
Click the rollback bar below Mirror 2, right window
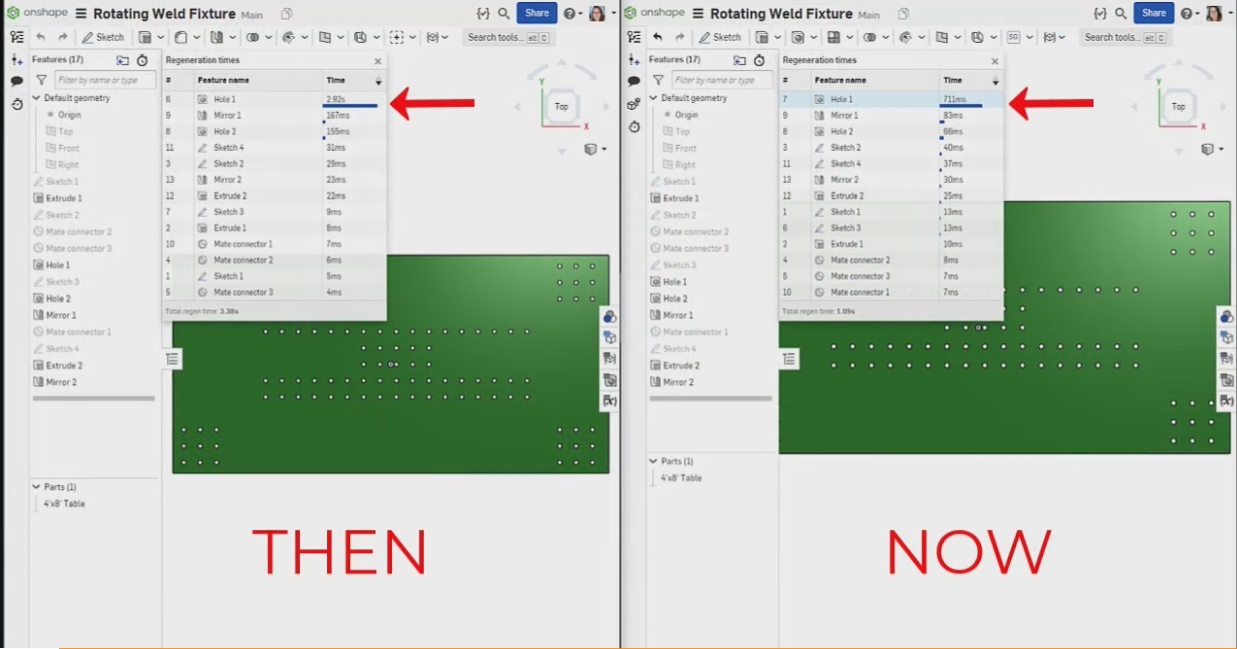[x=711, y=398]
